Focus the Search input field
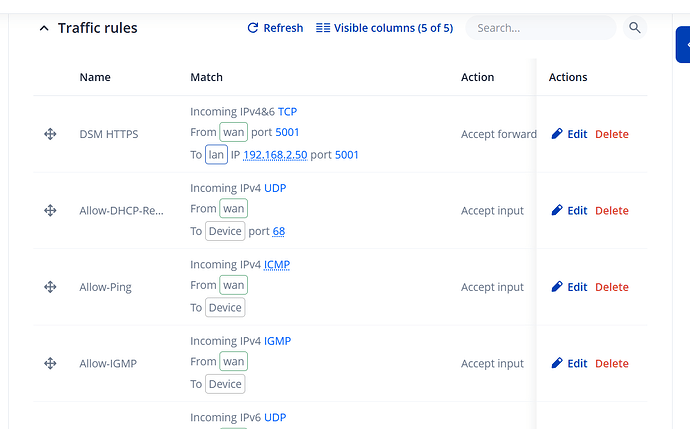This screenshot has width=690, height=429. (x=540, y=28)
